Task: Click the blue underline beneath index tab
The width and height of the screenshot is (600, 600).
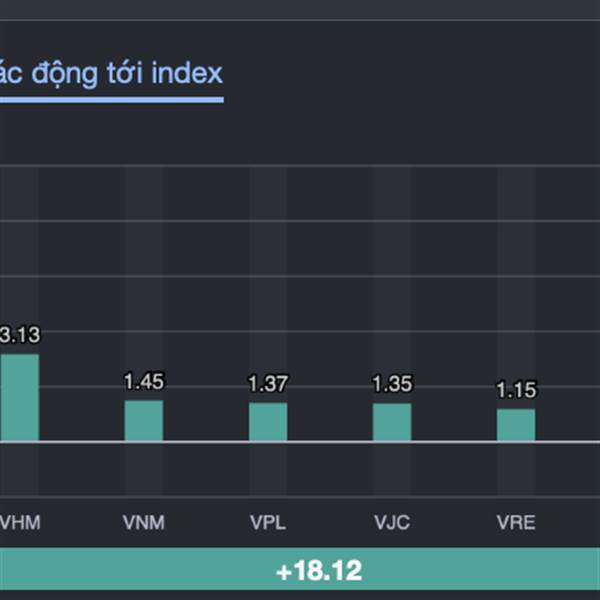Action: (111, 99)
